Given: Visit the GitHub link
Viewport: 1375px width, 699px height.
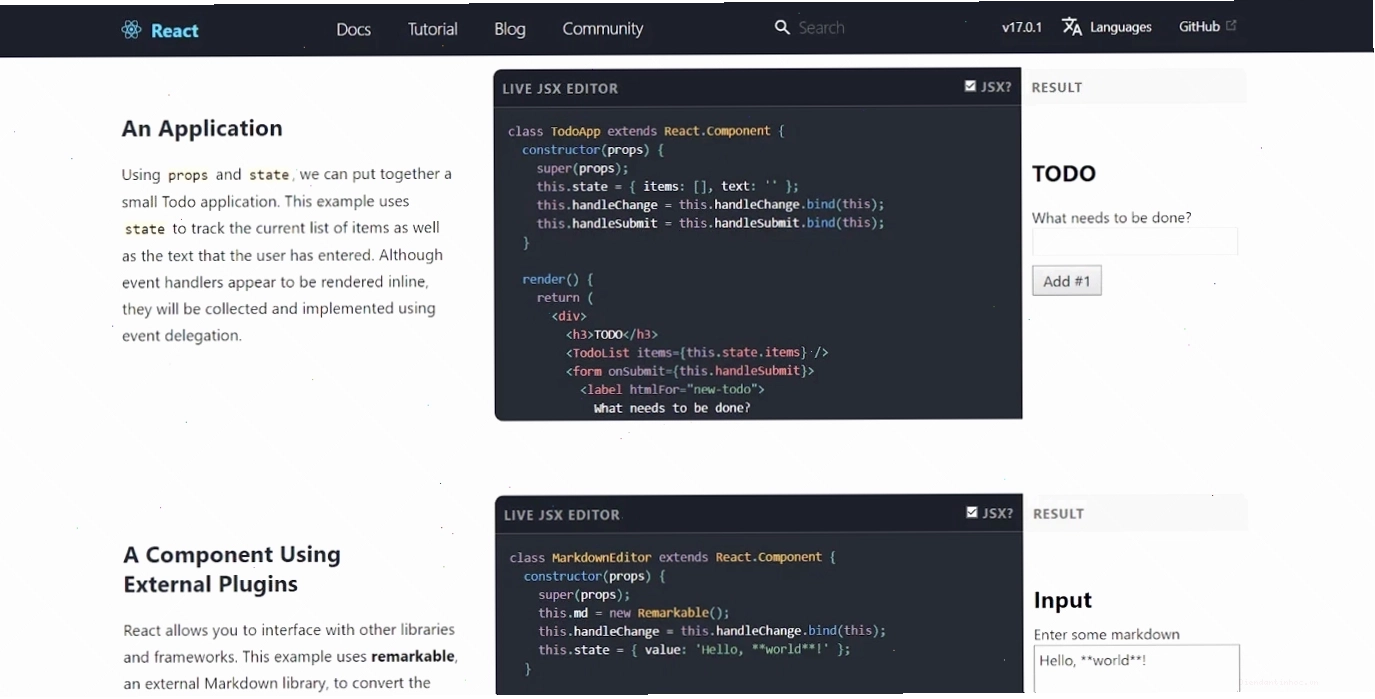Looking at the screenshot, I should coord(1199,27).
